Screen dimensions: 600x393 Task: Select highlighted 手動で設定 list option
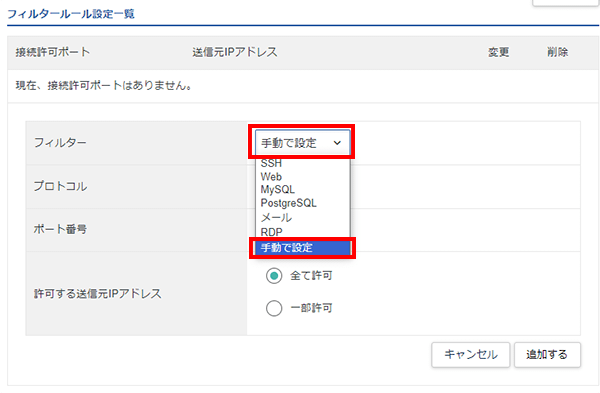click(x=302, y=248)
